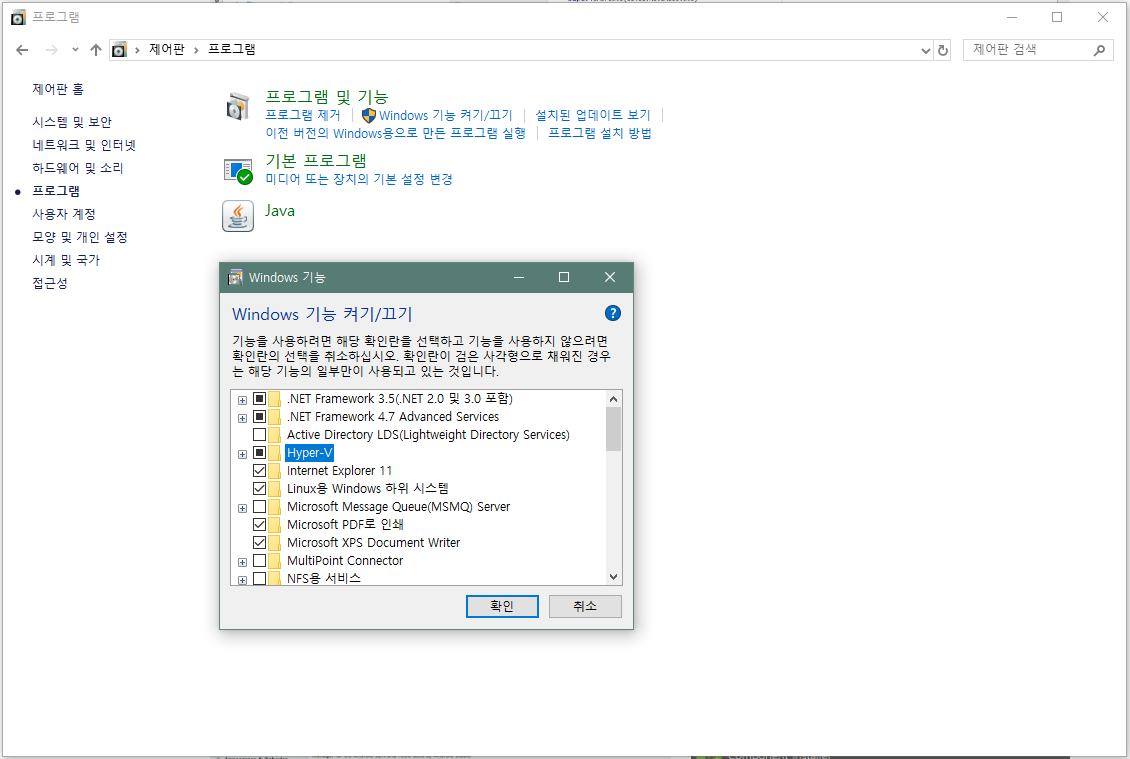Click scroll down arrow in features list
Viewport: 1130px width, 759px height.
(x=613, y=577)
